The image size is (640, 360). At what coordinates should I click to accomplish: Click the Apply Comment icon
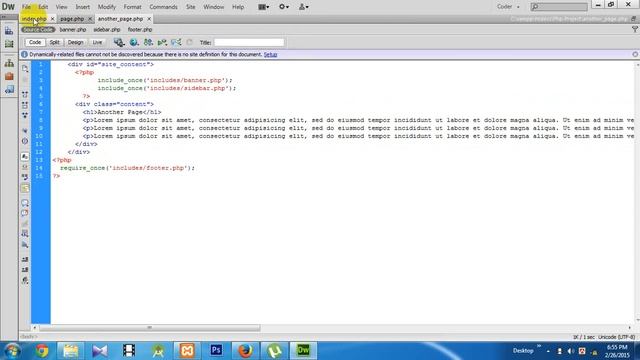click(x=25, y=203)
